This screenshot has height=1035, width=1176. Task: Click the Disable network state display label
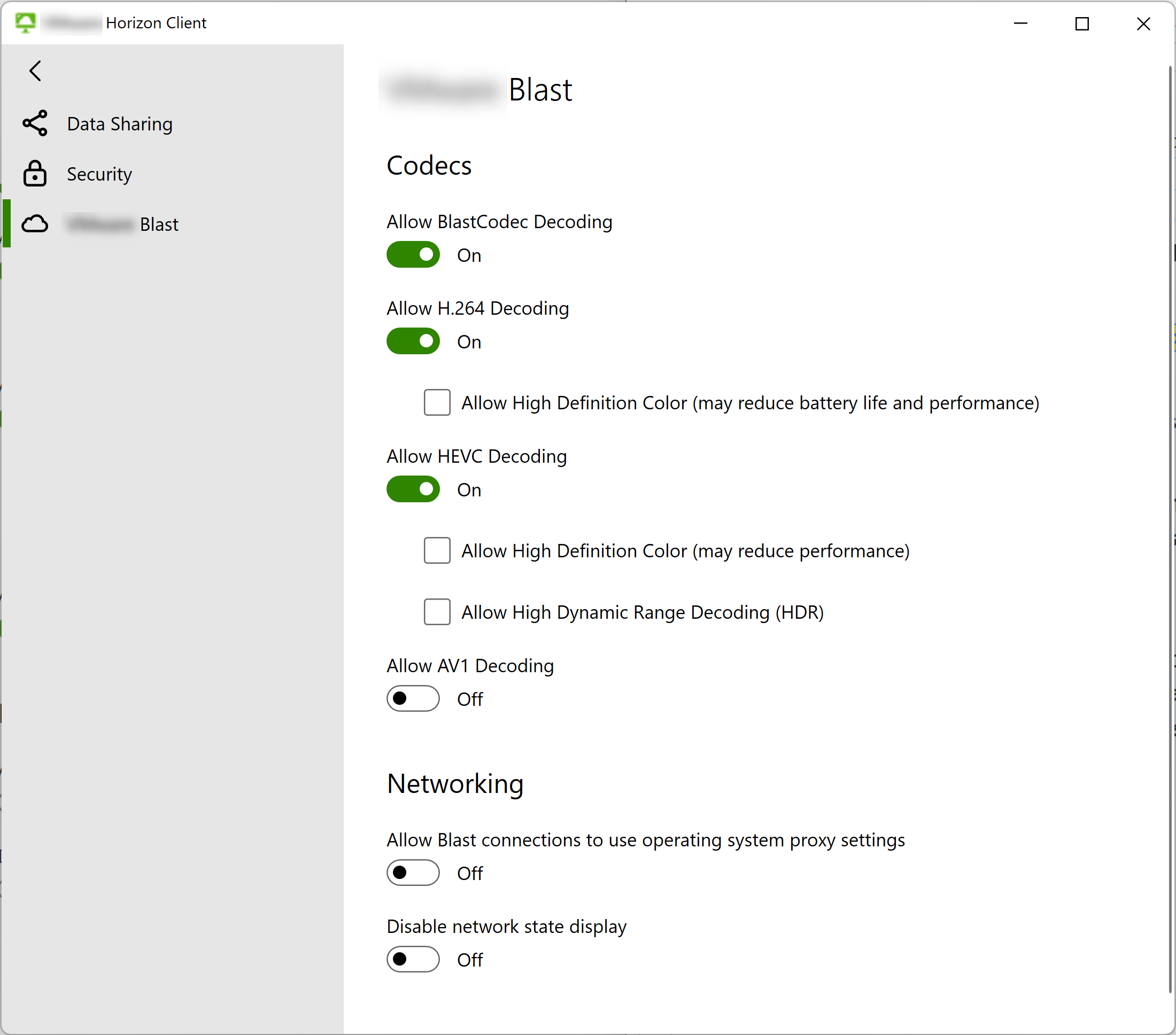point(506,927)
